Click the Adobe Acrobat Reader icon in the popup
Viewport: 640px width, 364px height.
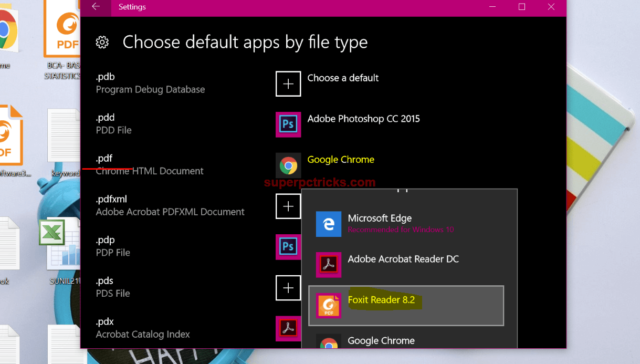pyautogui.click(x=329, y=264)
